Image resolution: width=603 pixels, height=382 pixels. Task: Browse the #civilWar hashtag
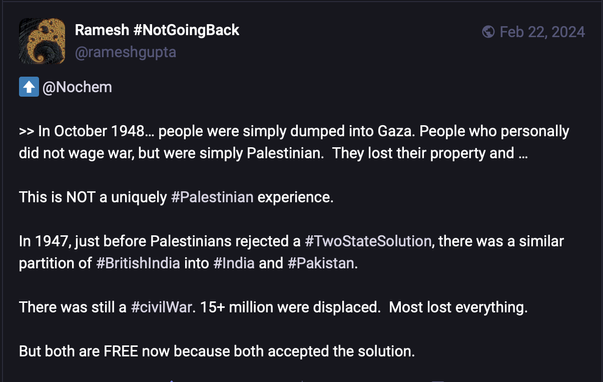(161, 307)
